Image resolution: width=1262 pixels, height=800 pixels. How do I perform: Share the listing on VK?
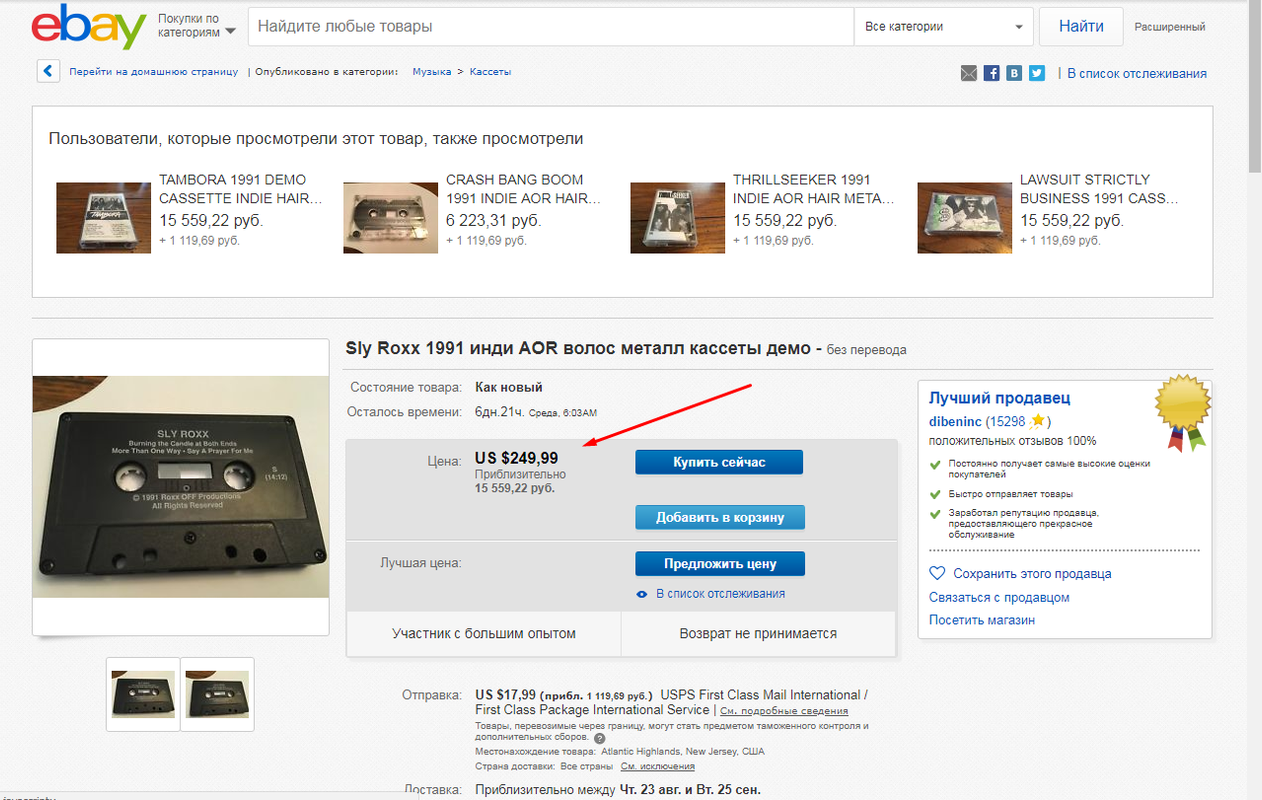1015,73
